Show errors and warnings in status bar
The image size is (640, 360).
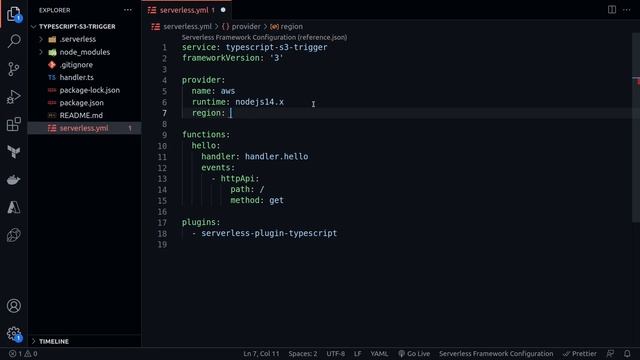[23, 353]
